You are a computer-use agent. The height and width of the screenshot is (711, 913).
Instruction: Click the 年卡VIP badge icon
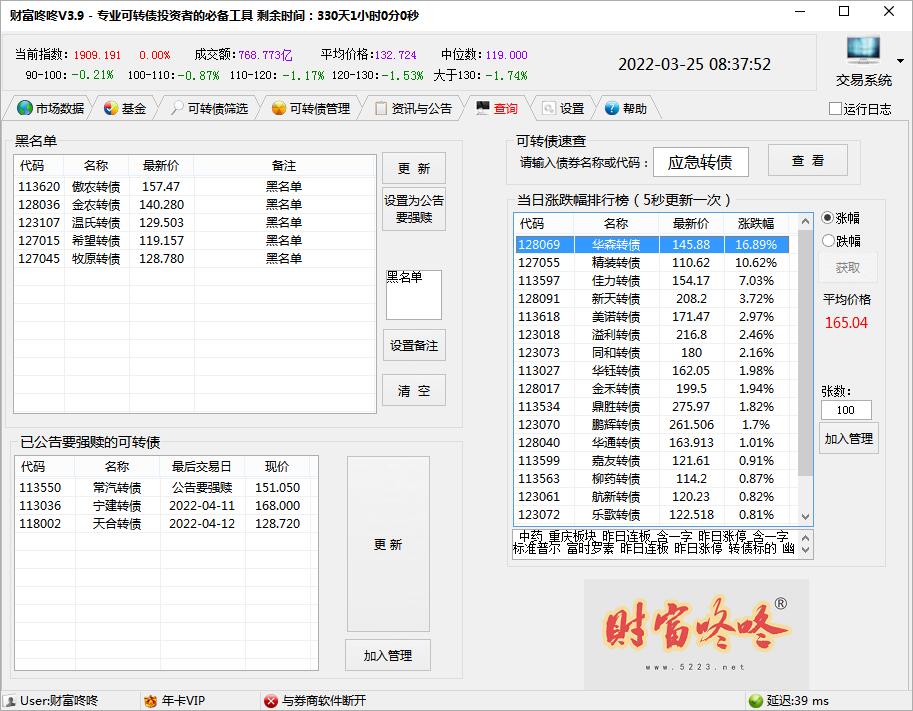pos(150,701)
